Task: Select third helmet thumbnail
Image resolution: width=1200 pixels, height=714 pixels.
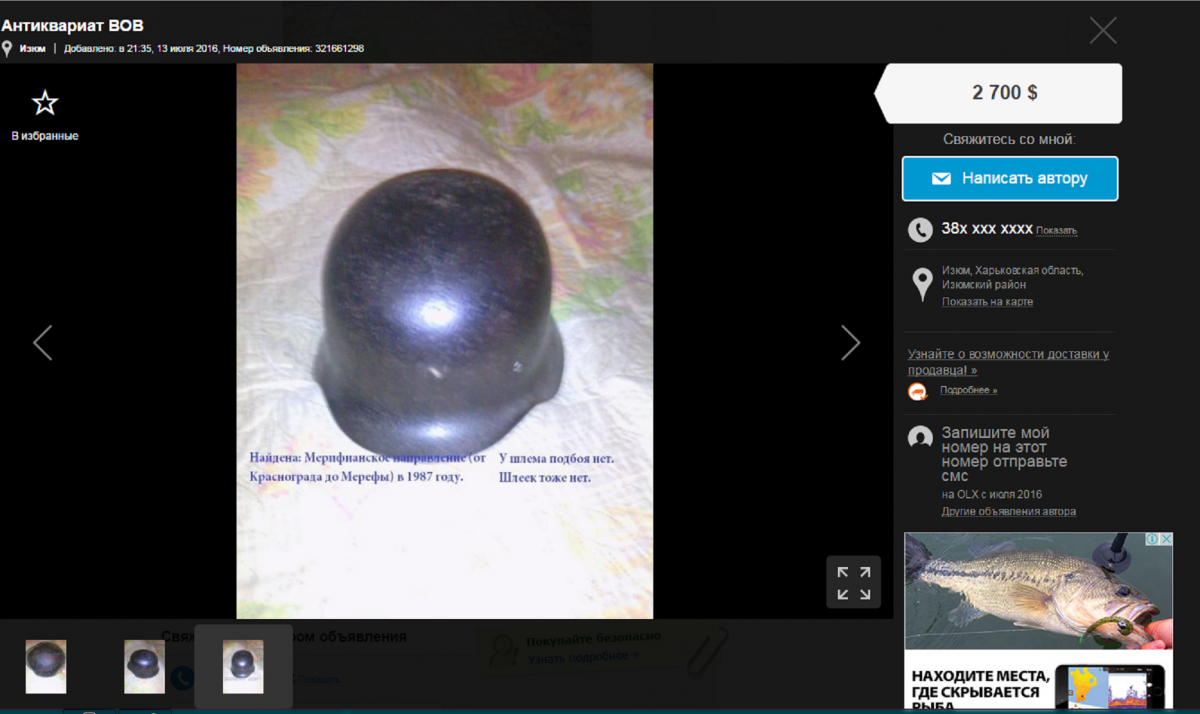Action: coord(243,666)
